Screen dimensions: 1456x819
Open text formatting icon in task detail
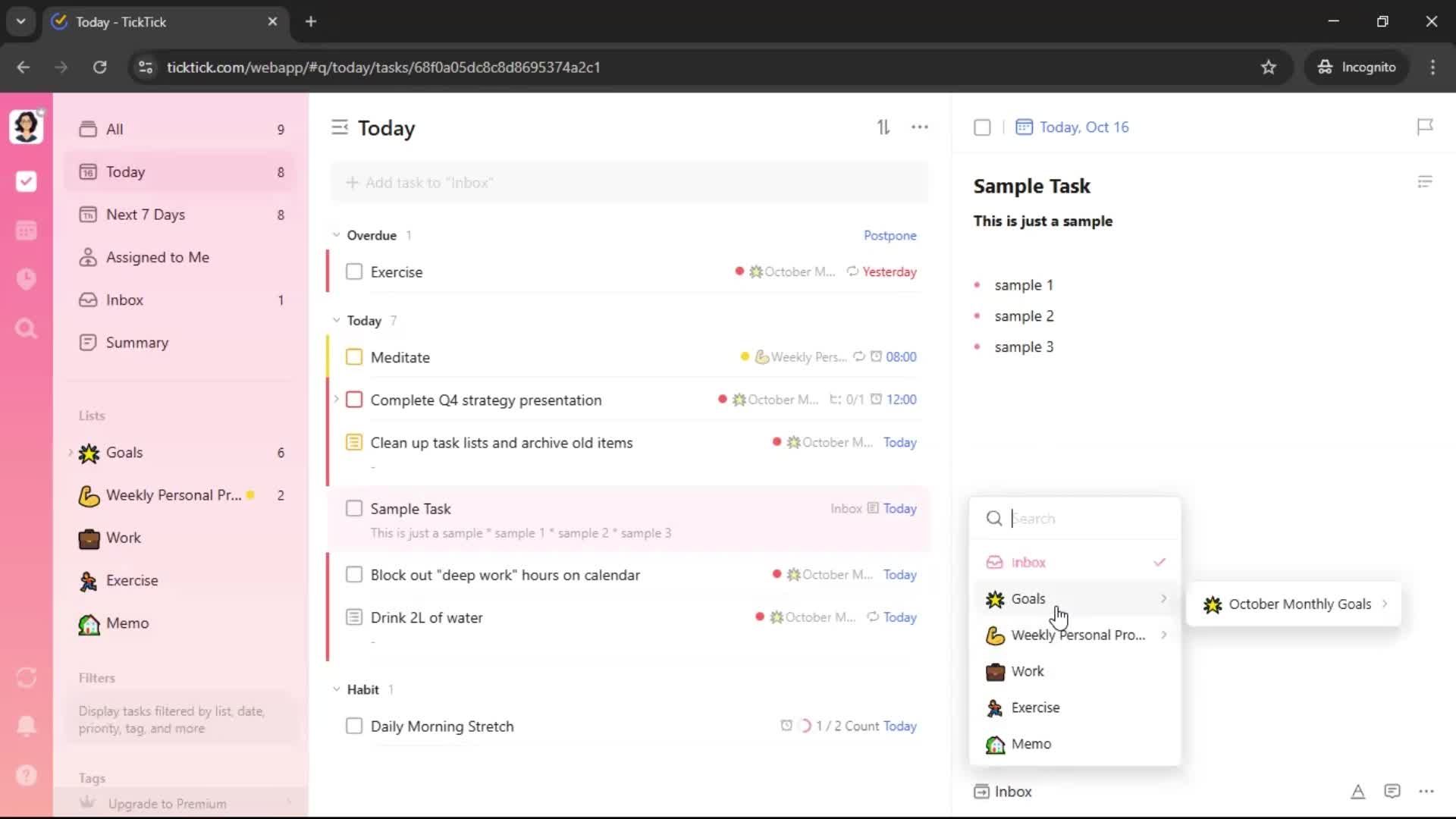[1357, 792]
